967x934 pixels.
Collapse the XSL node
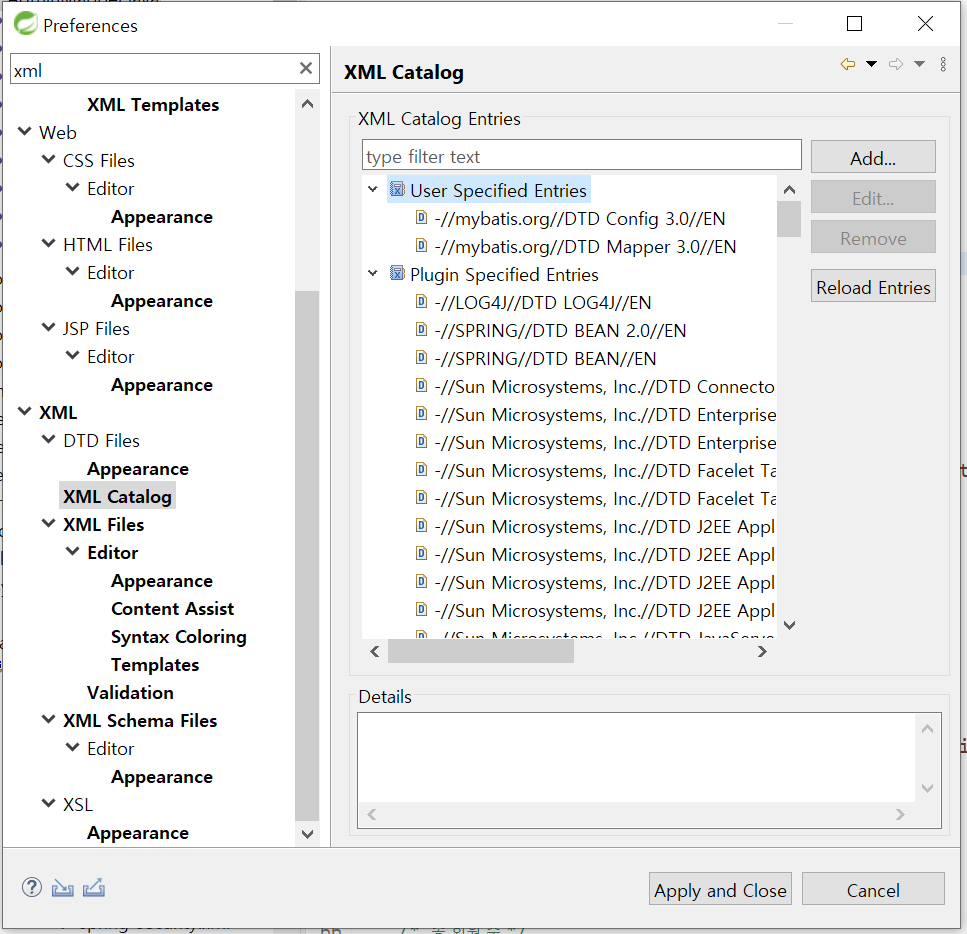point(49,803)
